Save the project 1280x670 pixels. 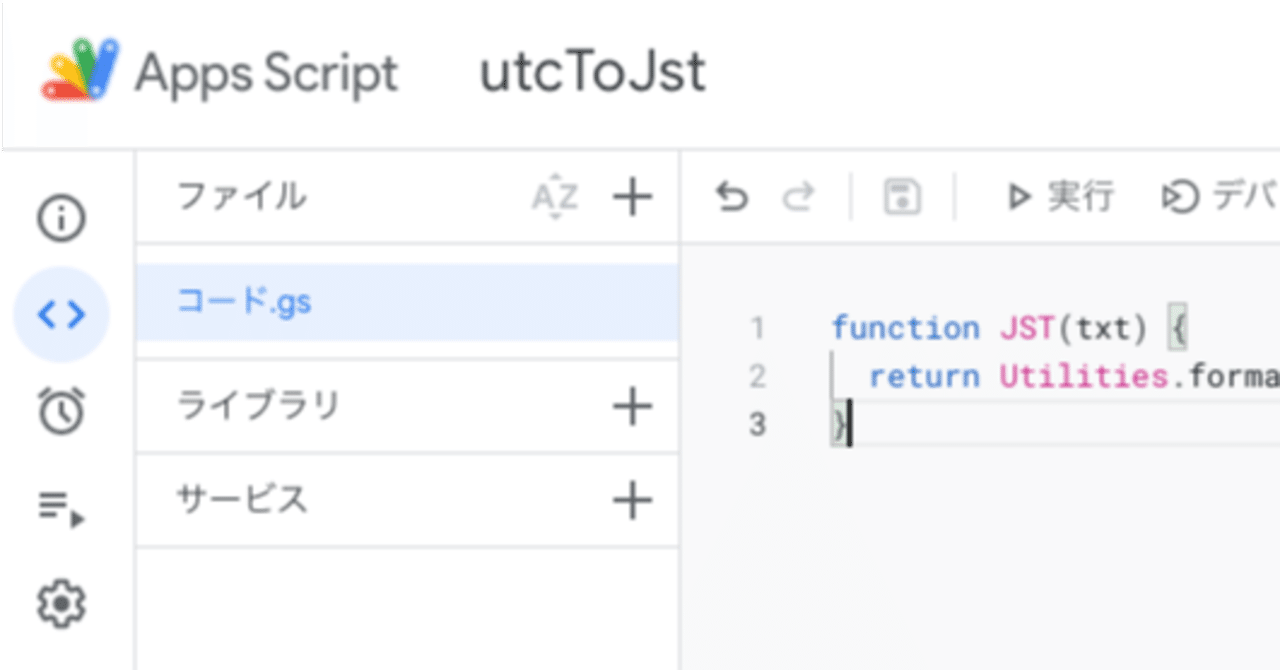pyautogui.click(x=900, y=197)
